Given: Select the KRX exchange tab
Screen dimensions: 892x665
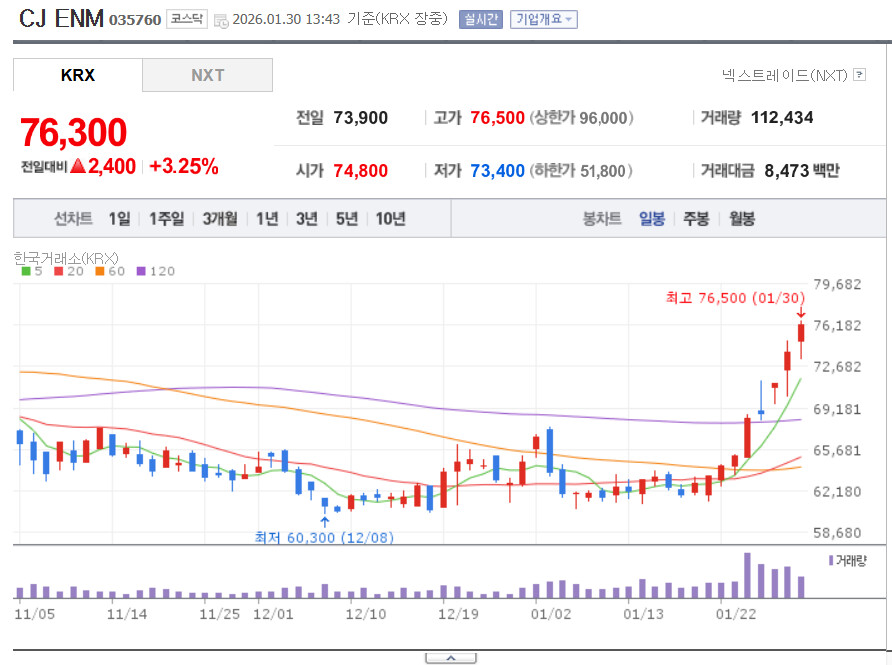Looking at the screenshot, I should coord(78,75).
